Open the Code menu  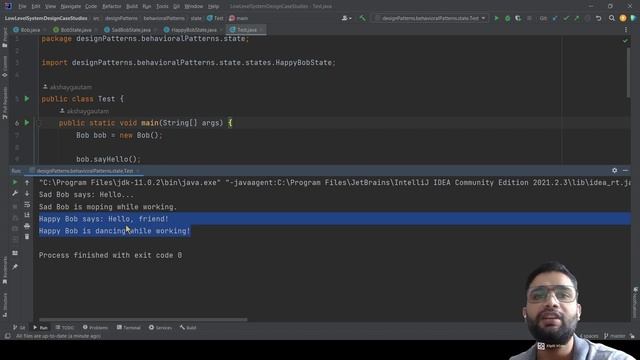[x=91, y=6]
